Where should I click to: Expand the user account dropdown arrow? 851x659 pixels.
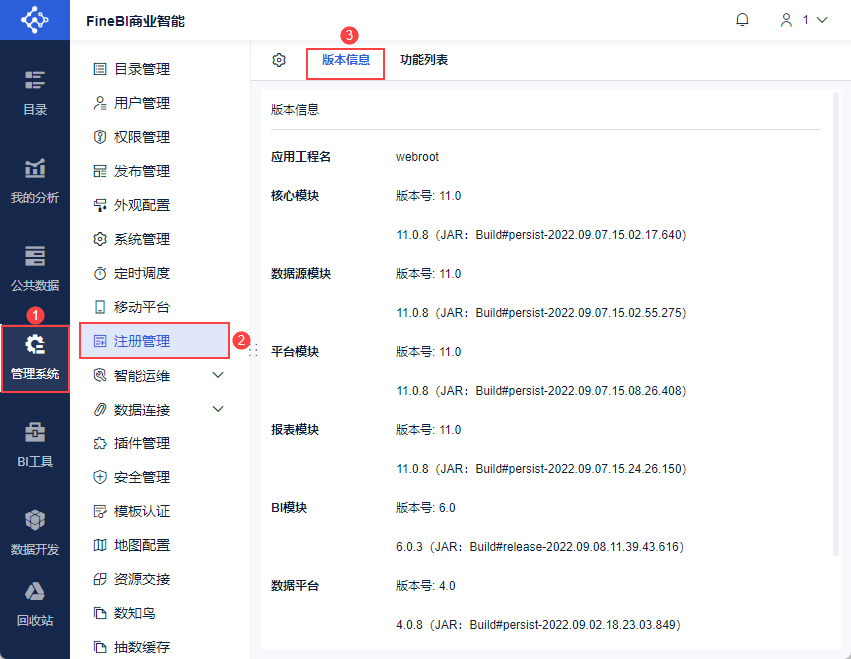coord(822,20)
